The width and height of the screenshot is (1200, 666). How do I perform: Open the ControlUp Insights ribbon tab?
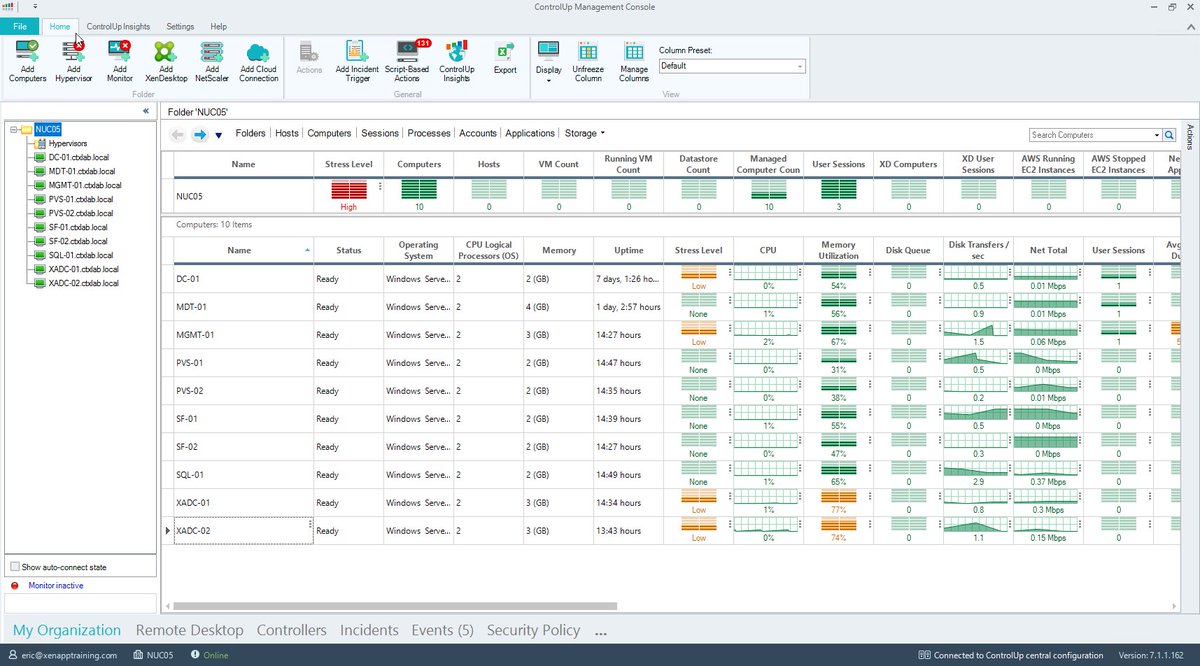[x=118, y=26]
